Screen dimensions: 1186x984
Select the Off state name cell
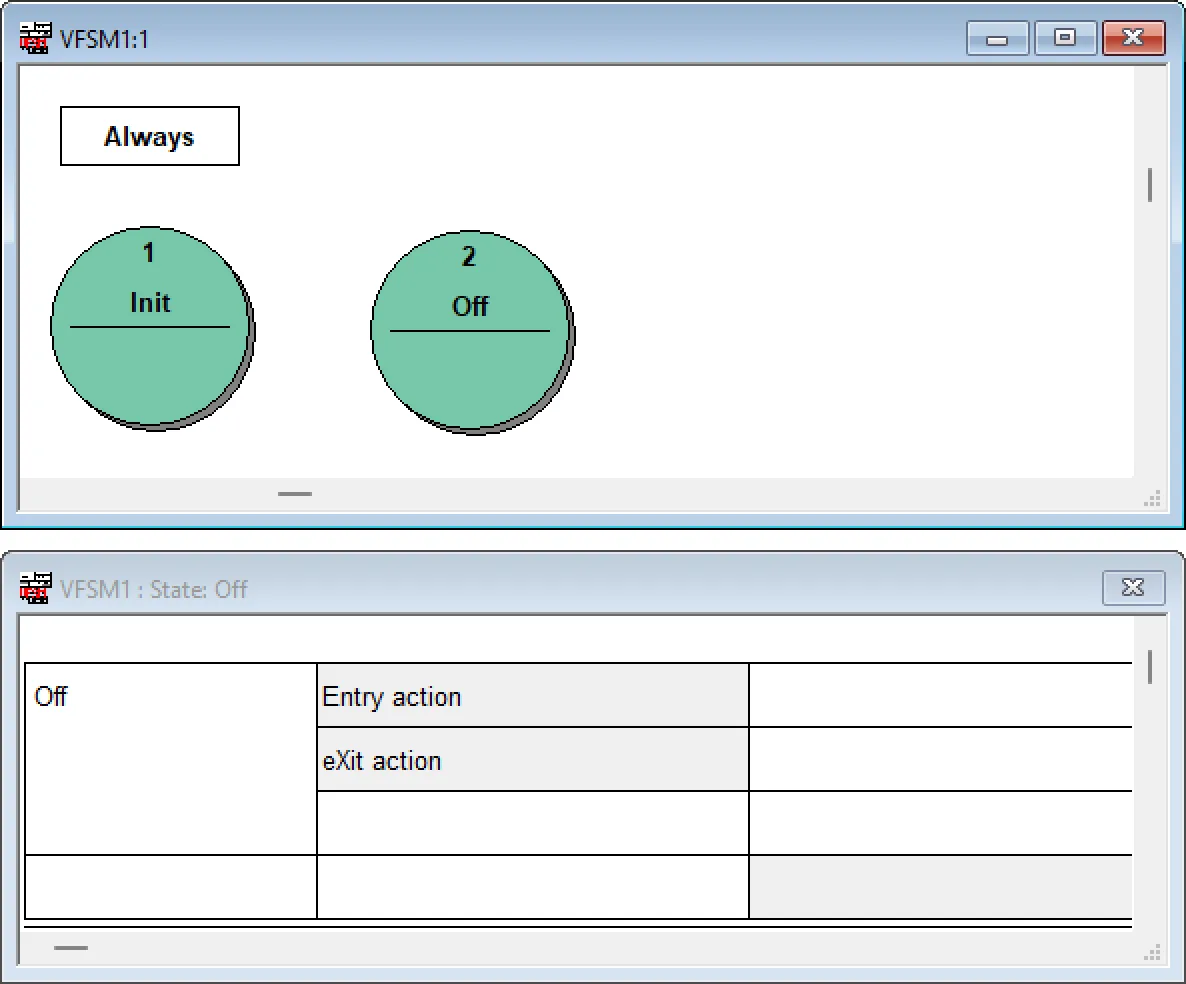(170, 758)
